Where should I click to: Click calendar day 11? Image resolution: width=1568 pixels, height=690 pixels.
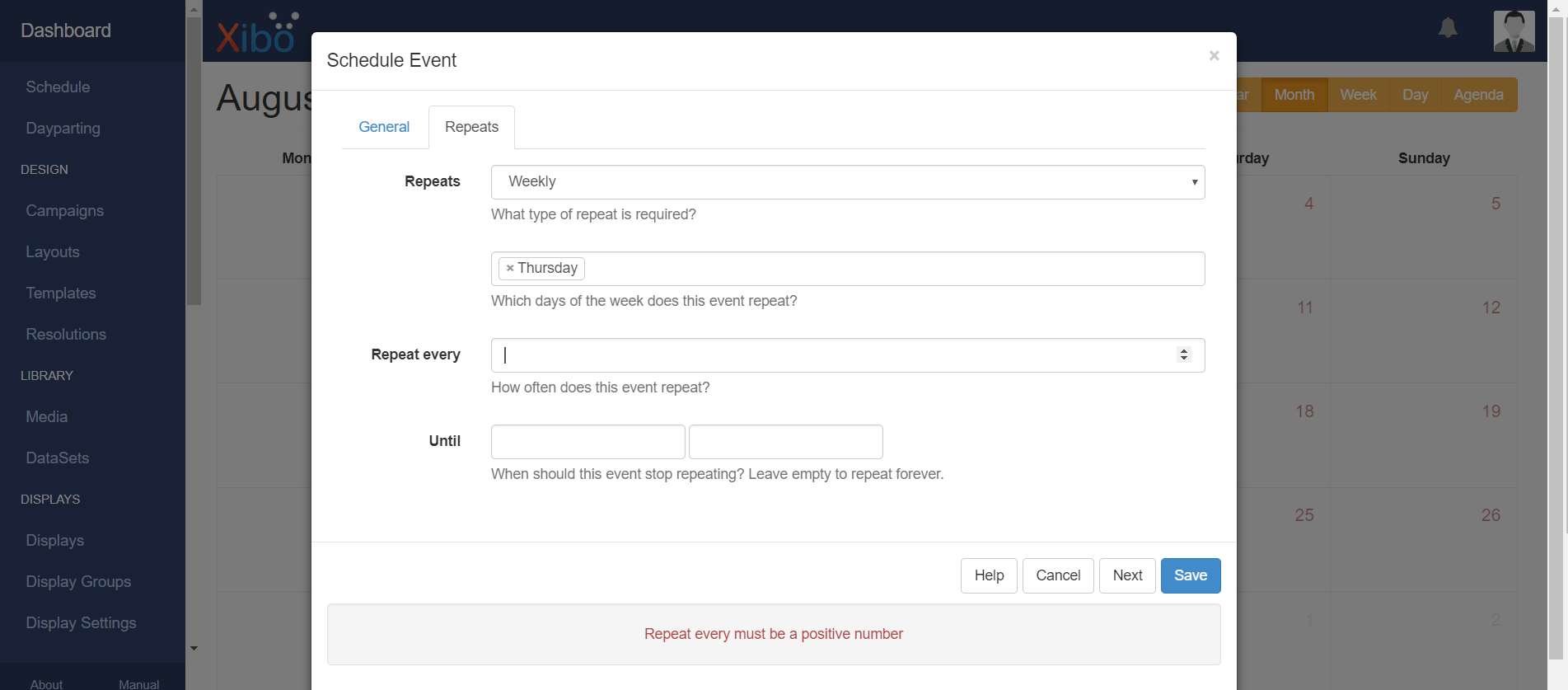tap(1305, 307)
